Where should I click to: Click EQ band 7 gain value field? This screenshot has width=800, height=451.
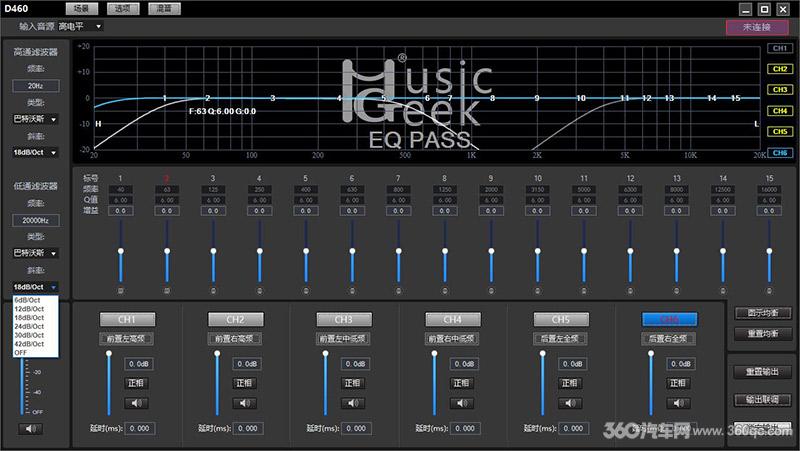click(x=398, y=210)
